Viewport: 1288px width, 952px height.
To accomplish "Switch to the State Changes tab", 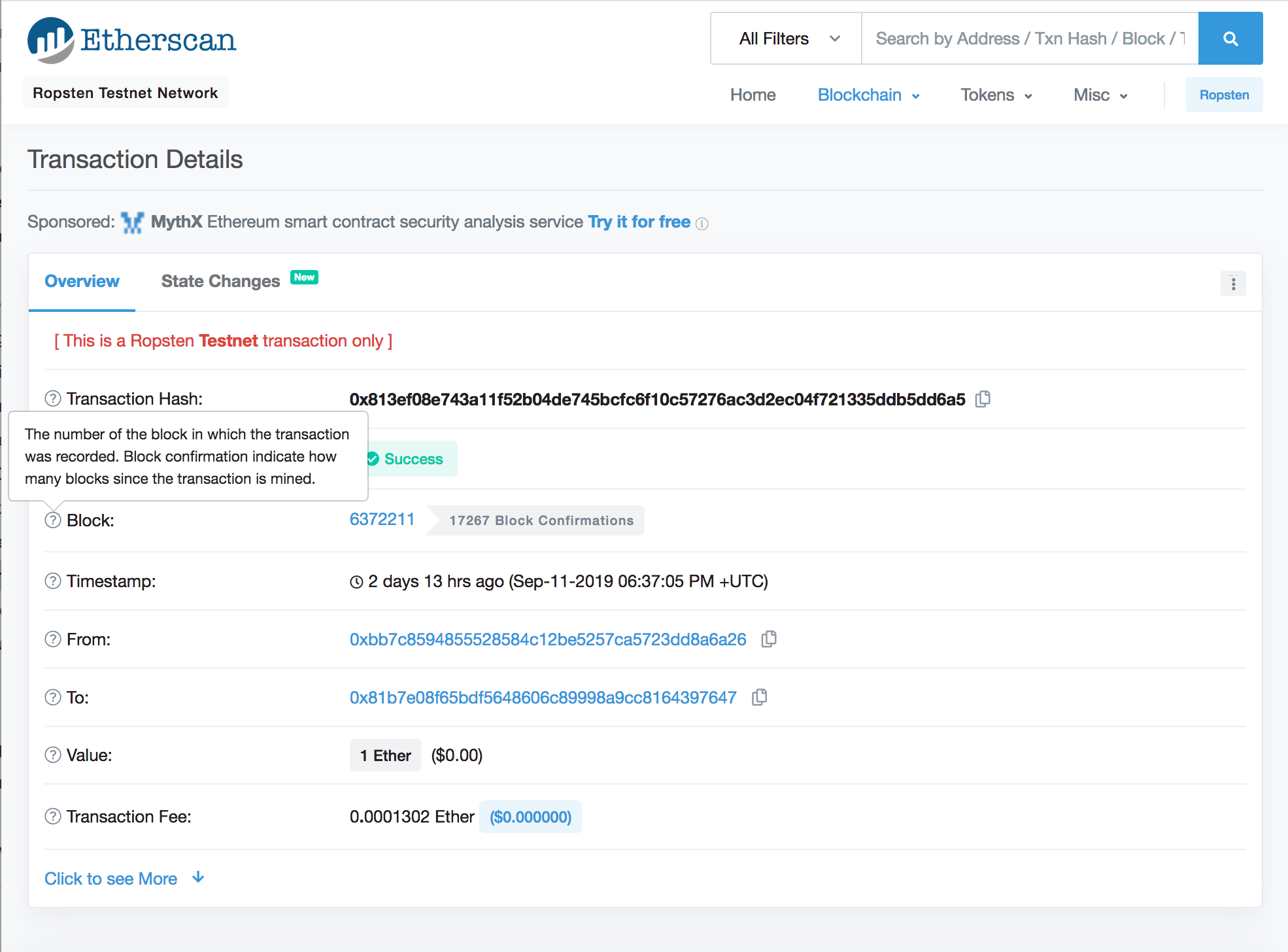I will pos(221,281).
